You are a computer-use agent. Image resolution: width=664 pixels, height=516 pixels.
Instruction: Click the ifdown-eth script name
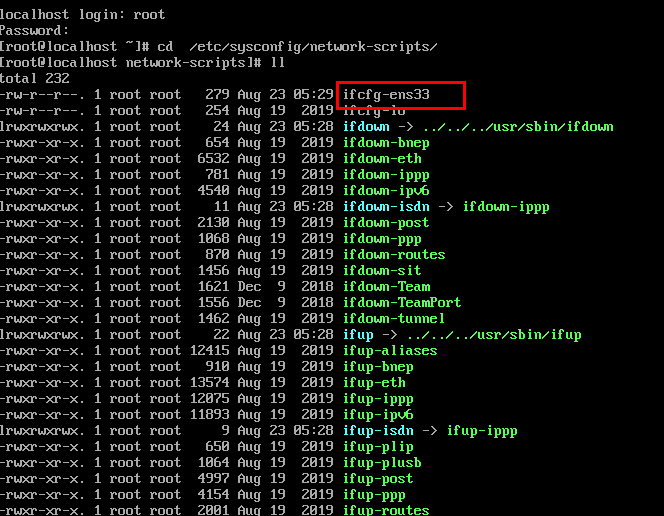coord(382,159)
